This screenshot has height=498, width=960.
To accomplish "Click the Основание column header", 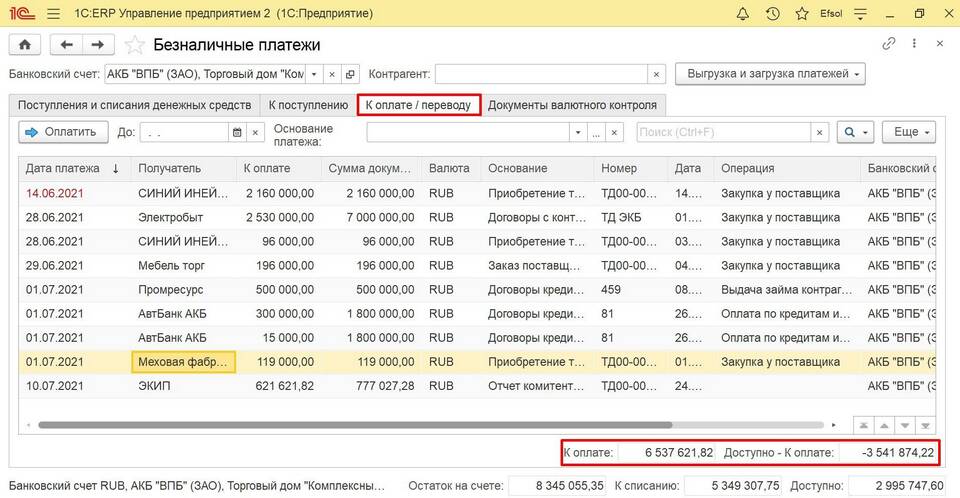I will pyautogui.click(x=537, y=168).
